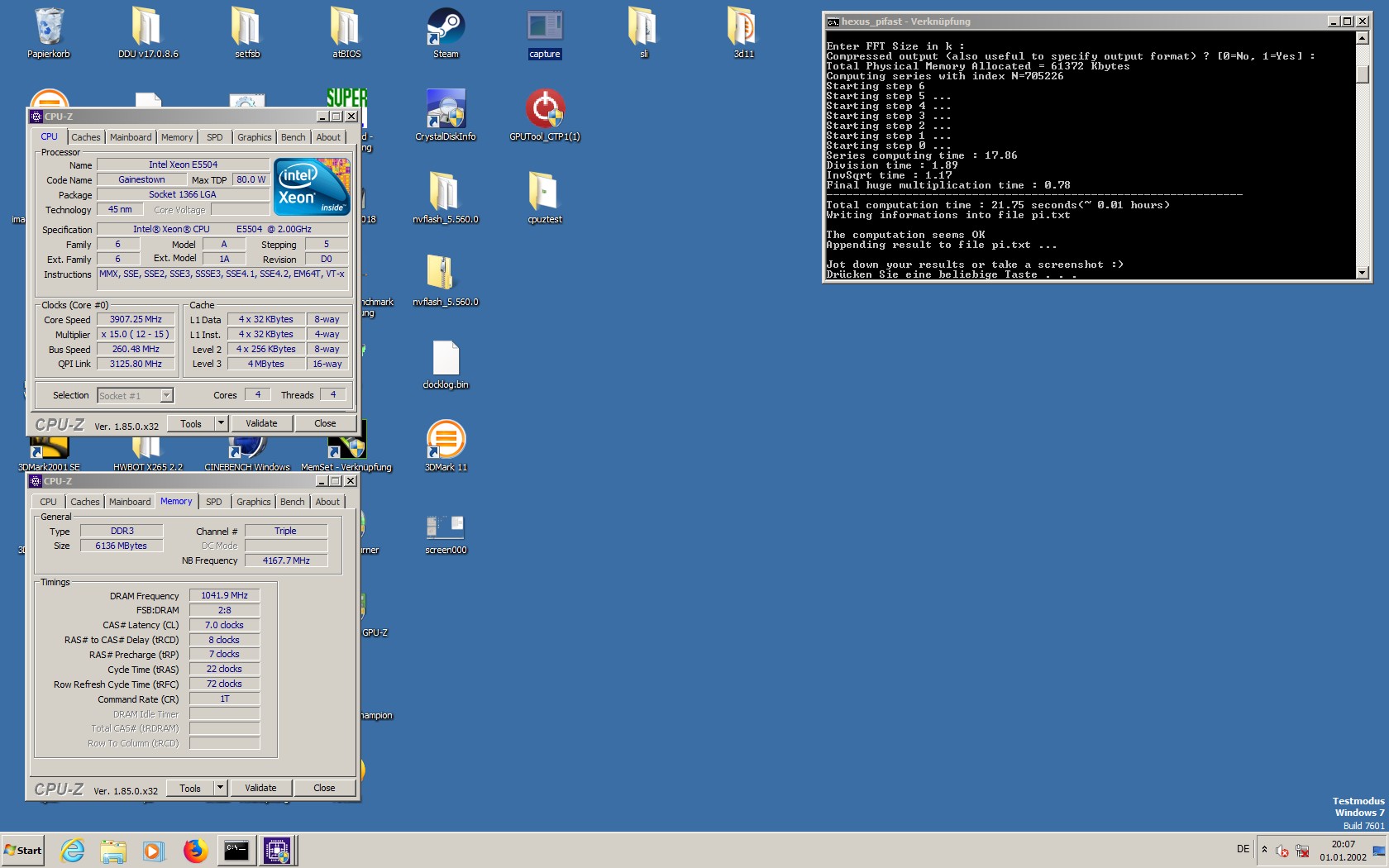Viewport: 1389px width, 868px height.
Task: Switch to Bench tab in upper CPU-Z
Action: [294, 137]
